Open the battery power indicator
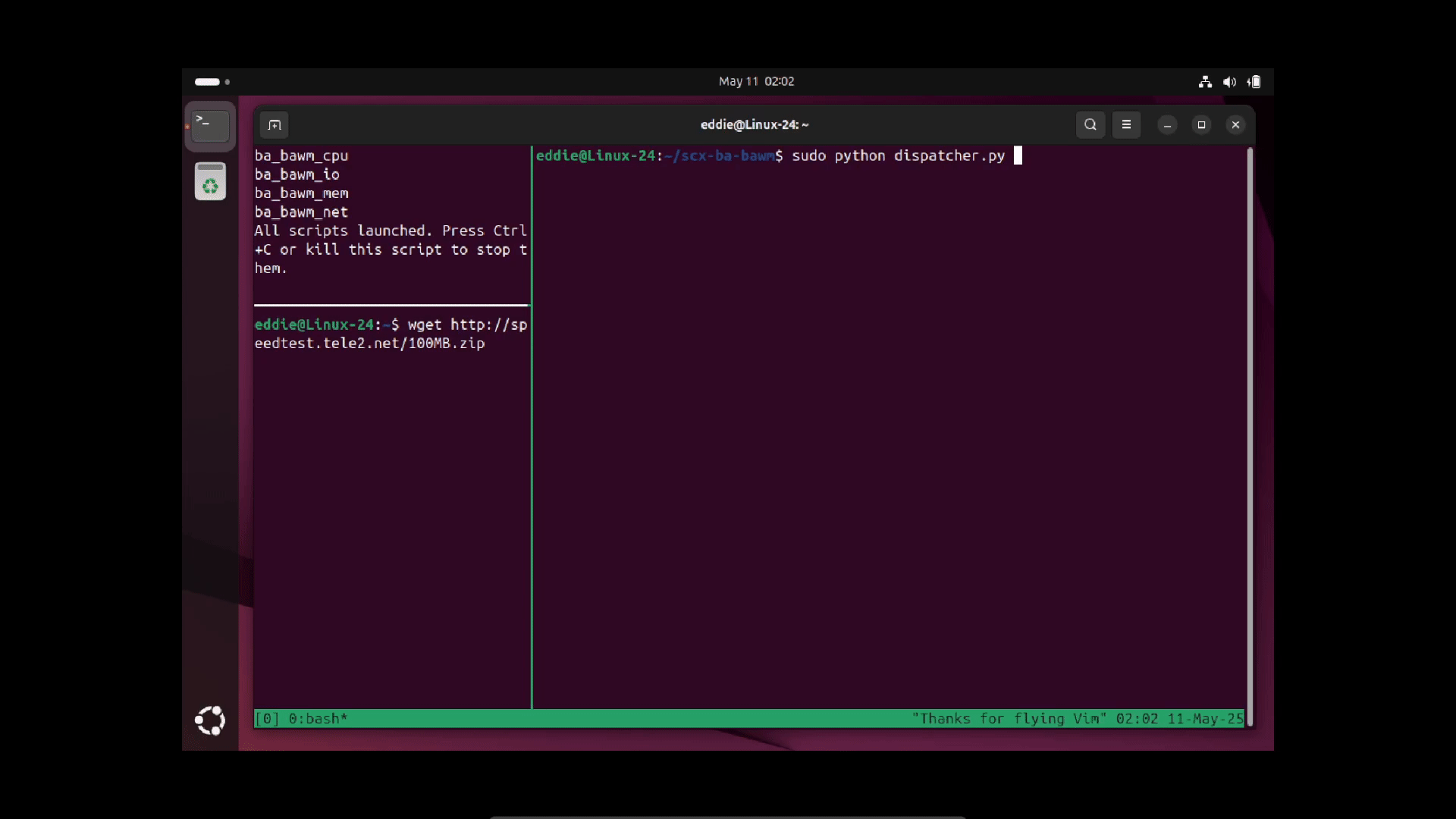 pos(1254,82)
